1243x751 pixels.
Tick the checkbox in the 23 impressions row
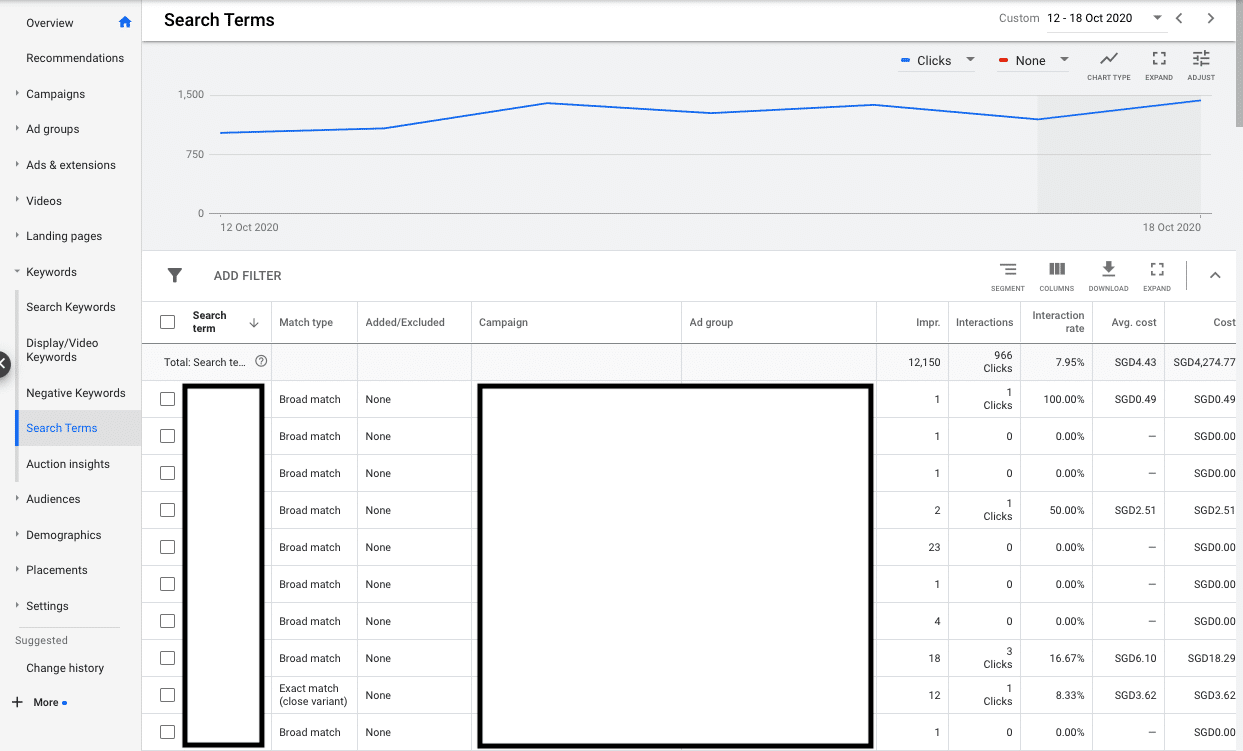click(x=168, y=547)
